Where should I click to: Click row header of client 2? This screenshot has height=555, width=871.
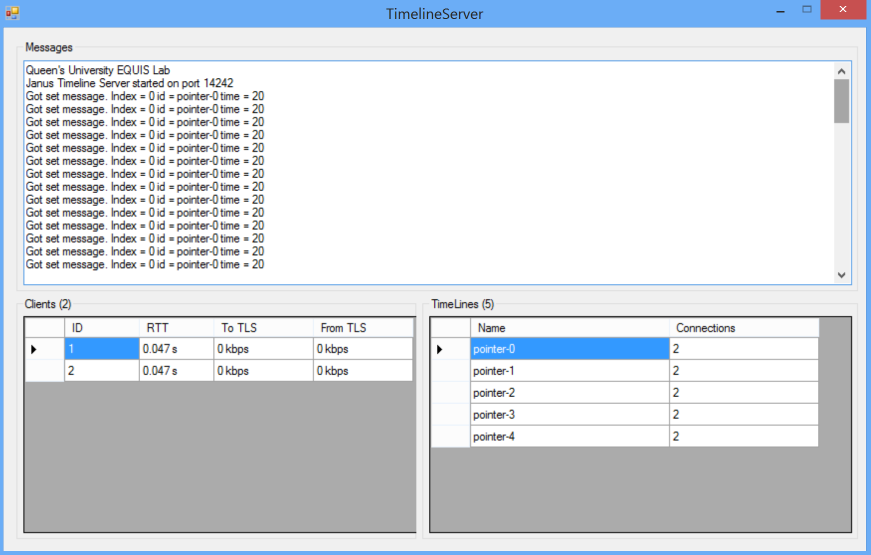tap(44, 371)
